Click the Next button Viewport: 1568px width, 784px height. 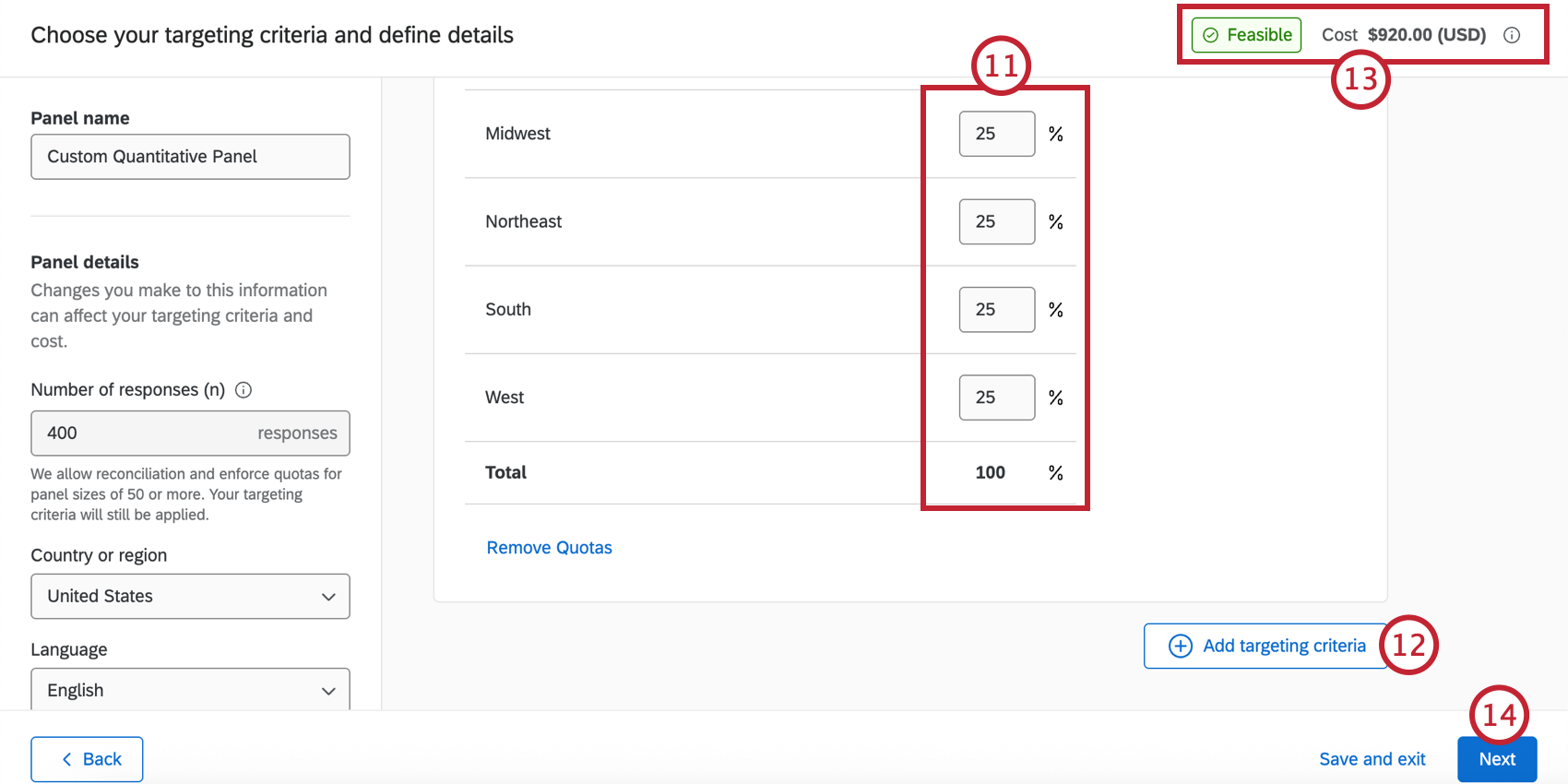click(x=1496, y=759)
